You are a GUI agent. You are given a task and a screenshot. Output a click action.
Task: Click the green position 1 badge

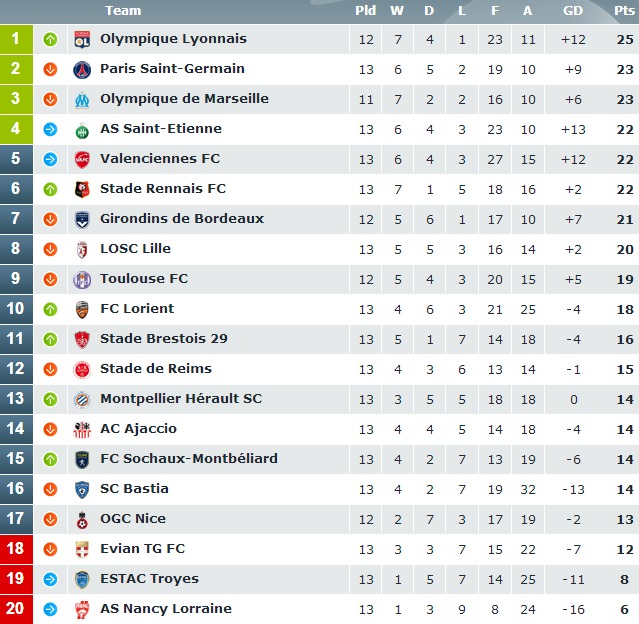point(16,40)
